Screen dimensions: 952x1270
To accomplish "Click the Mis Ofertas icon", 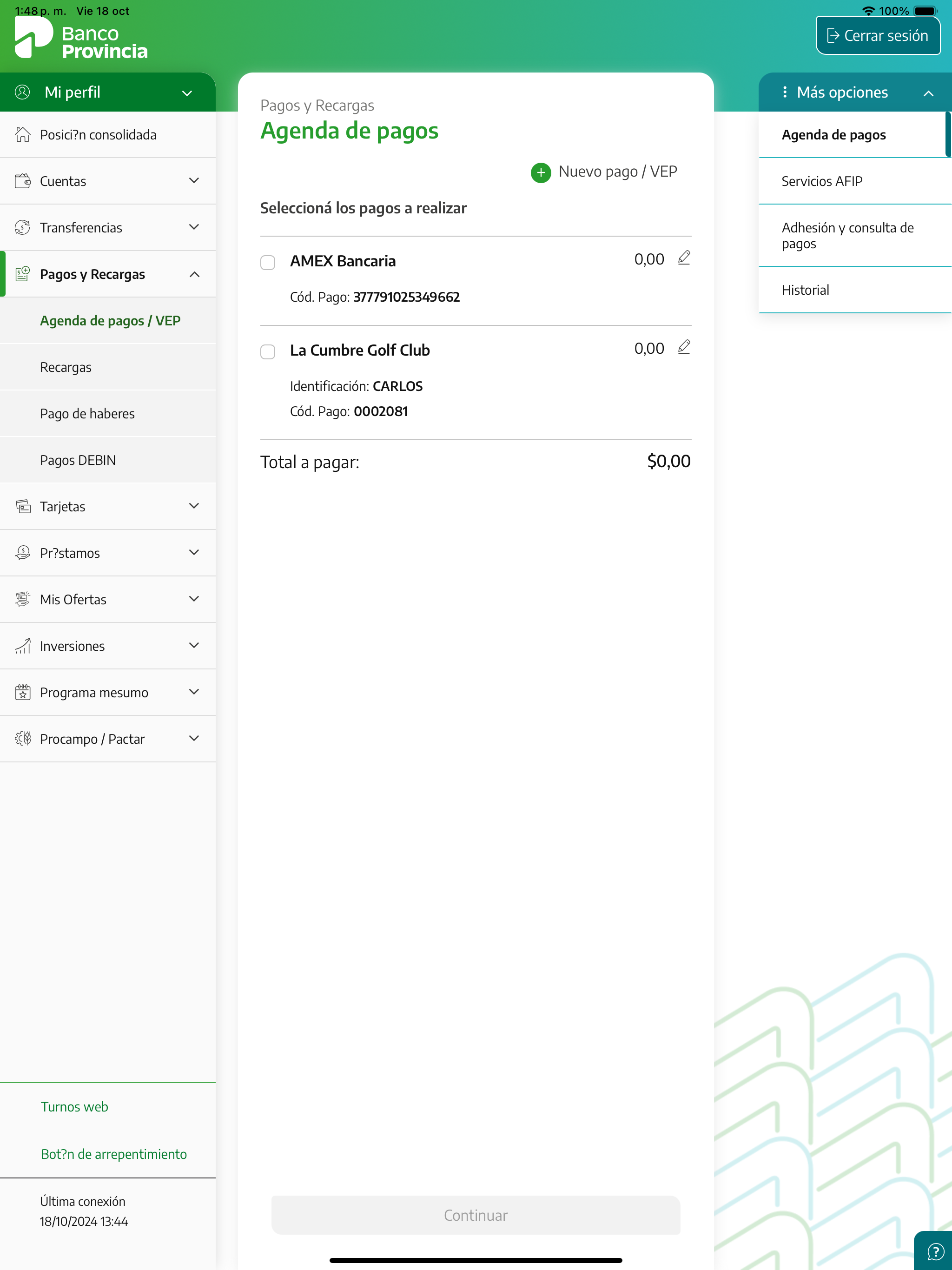I will click(22, 599).
